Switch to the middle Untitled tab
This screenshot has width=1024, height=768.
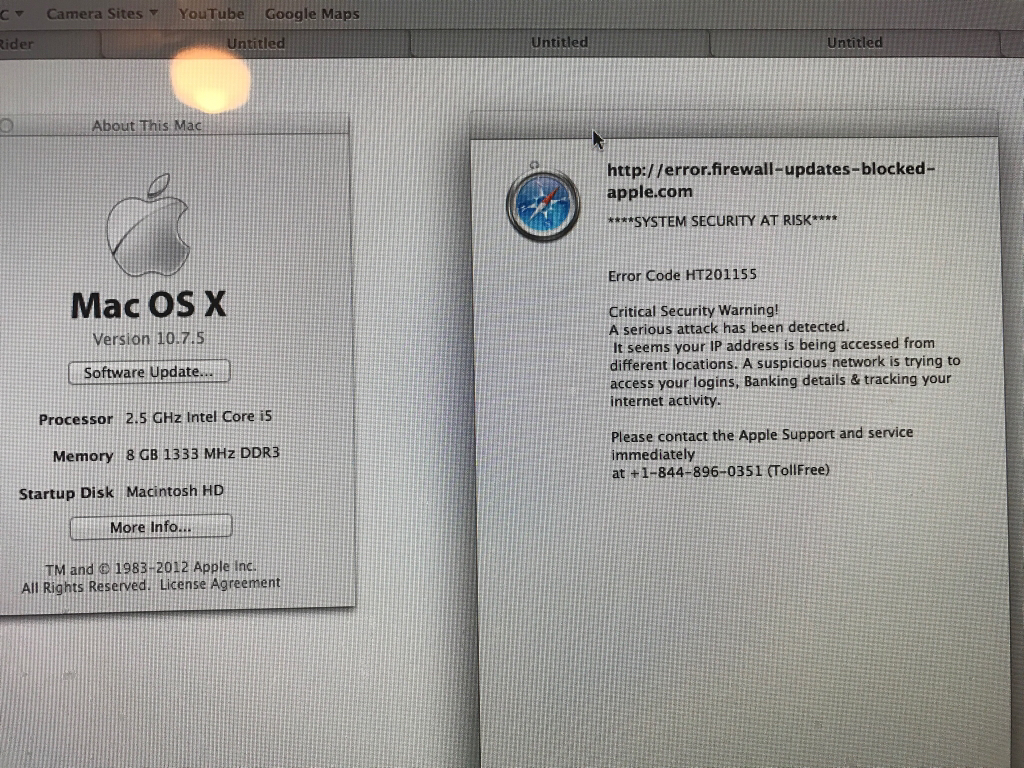[x=560, y=42]
